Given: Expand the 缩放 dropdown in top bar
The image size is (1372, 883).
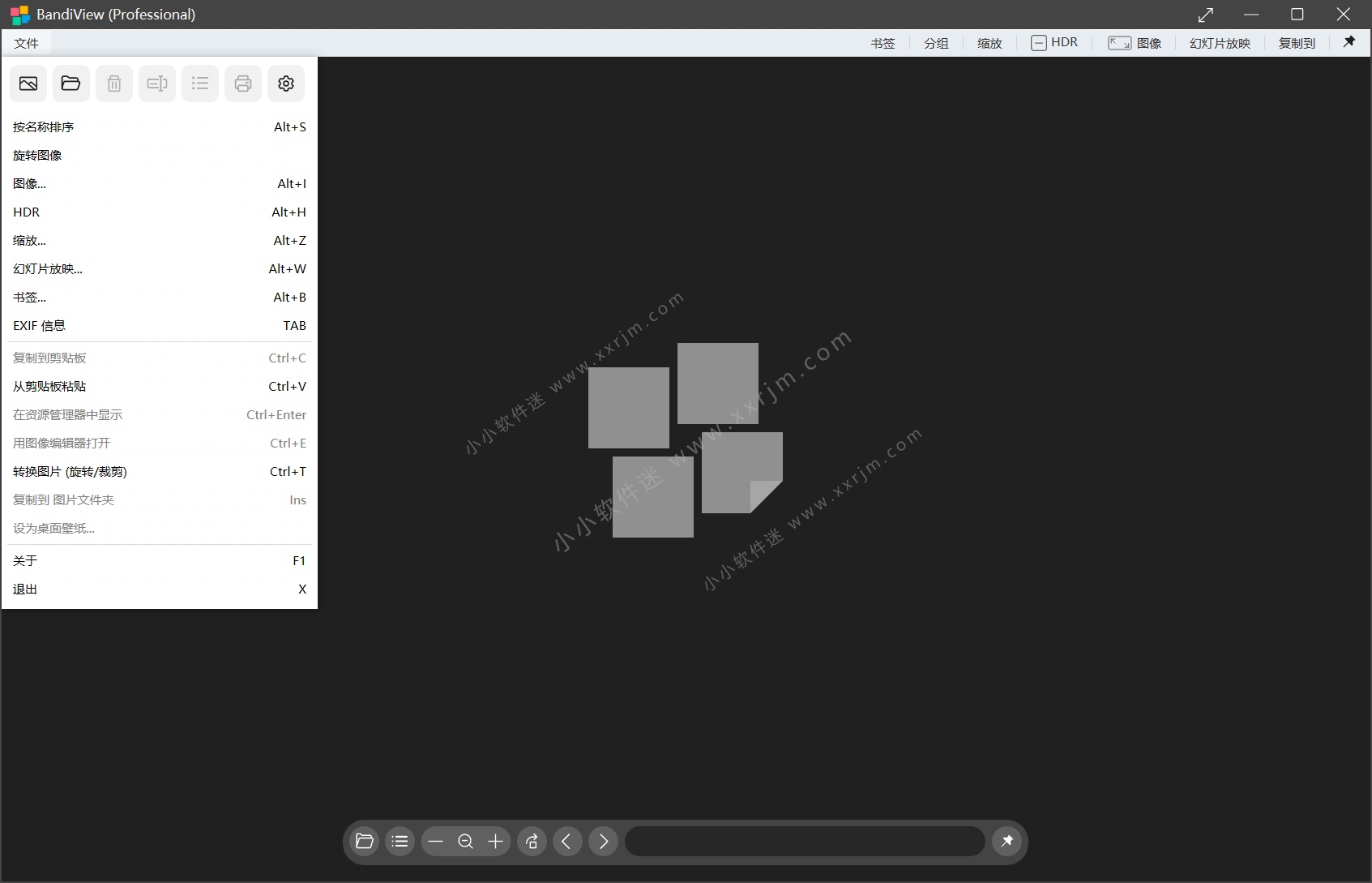Looking at the screenshot, I should (x=989, y=44).
